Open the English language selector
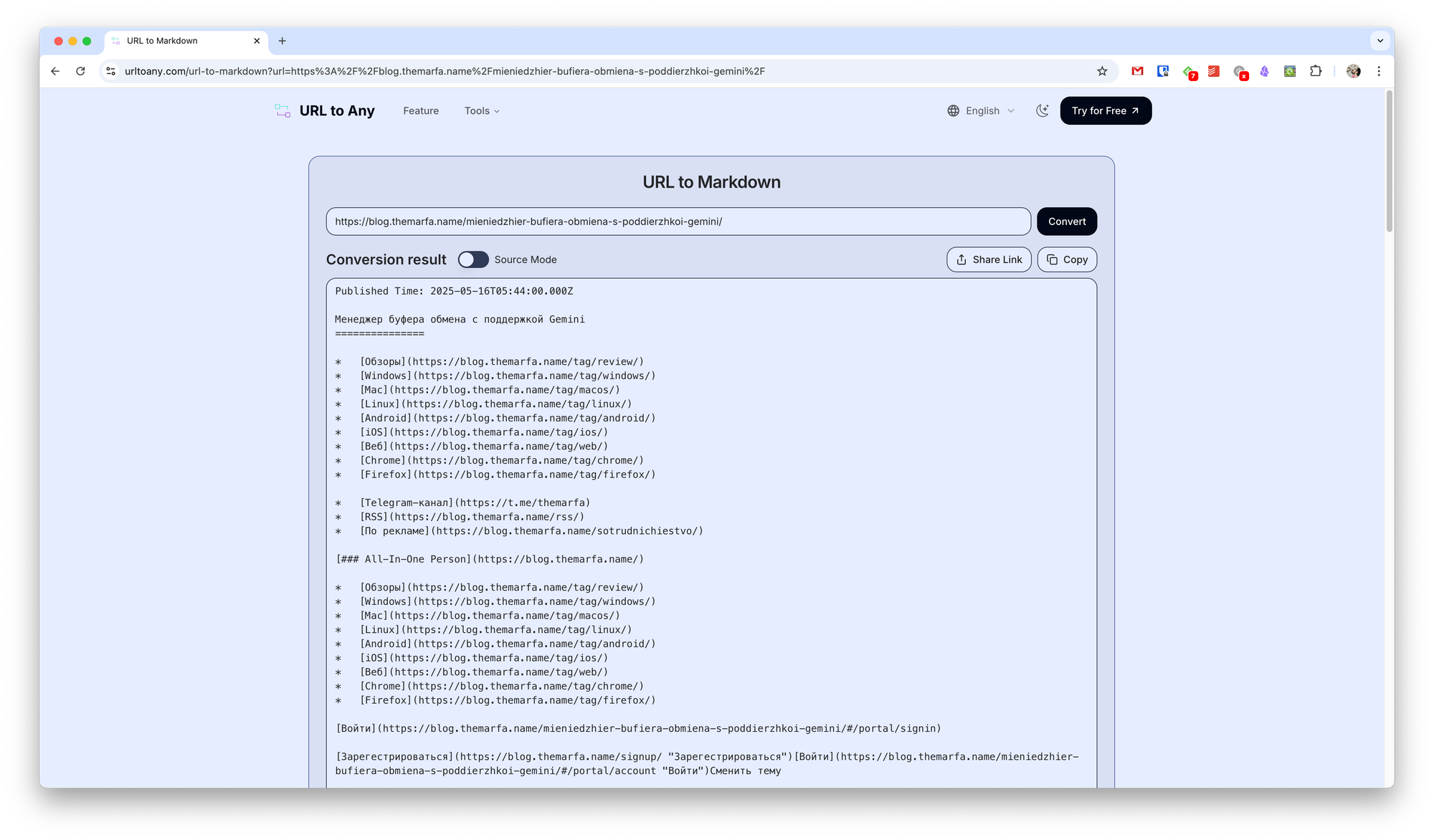This screenshot has height=840, width=1434. pyautogui.click(x=981, y=110)
